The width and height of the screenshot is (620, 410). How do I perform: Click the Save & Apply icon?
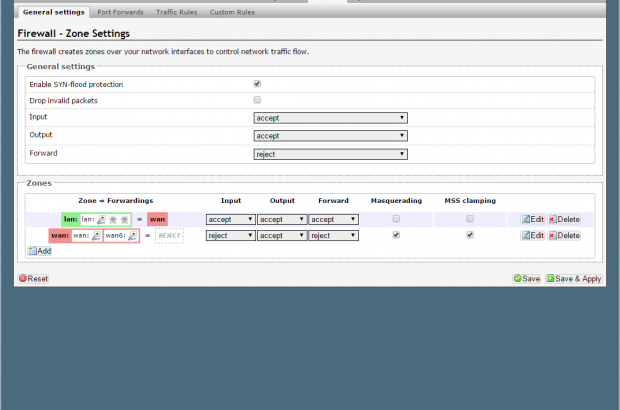click(x=551, y=279)
